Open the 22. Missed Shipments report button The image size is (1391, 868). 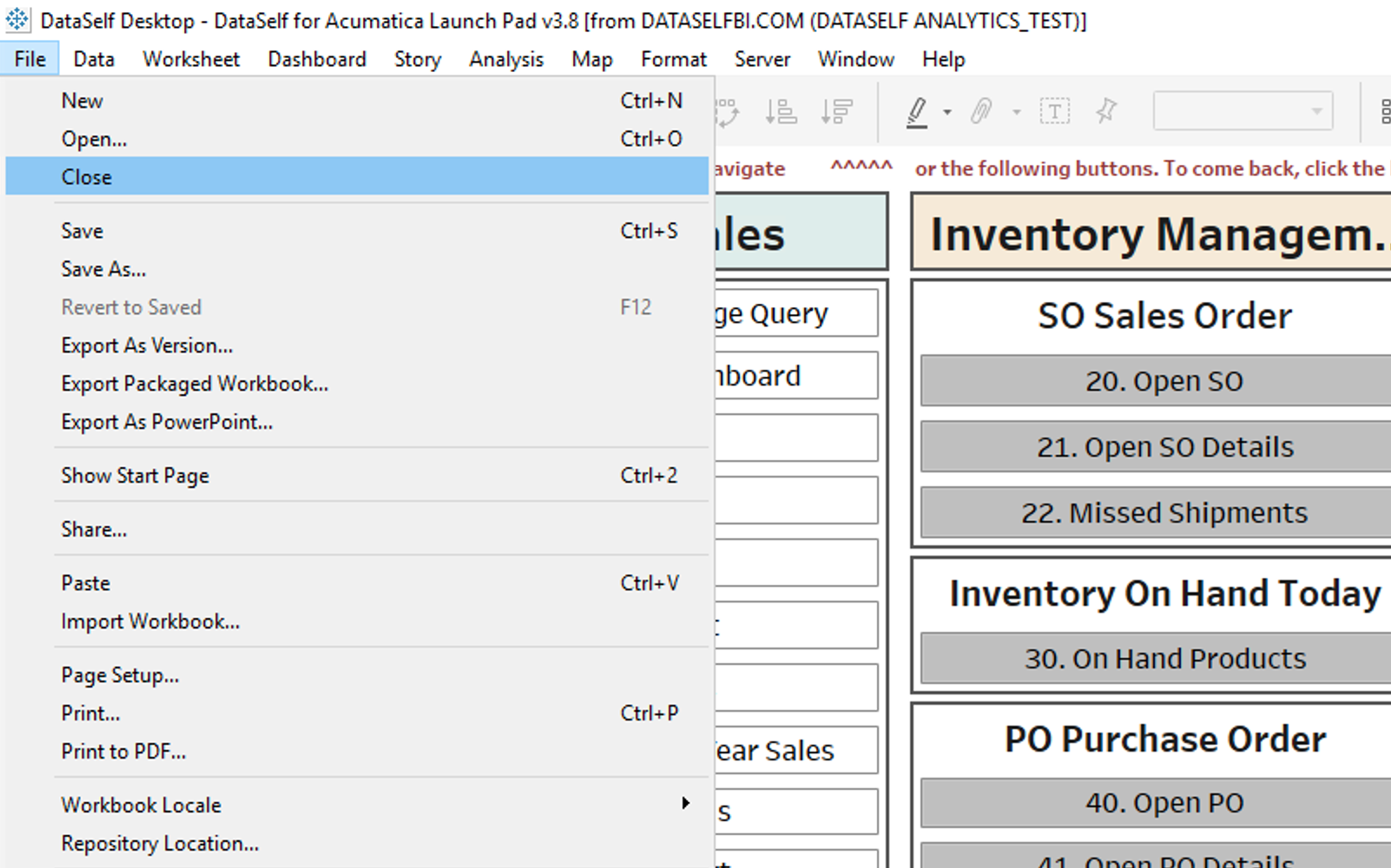point(1164,513)
